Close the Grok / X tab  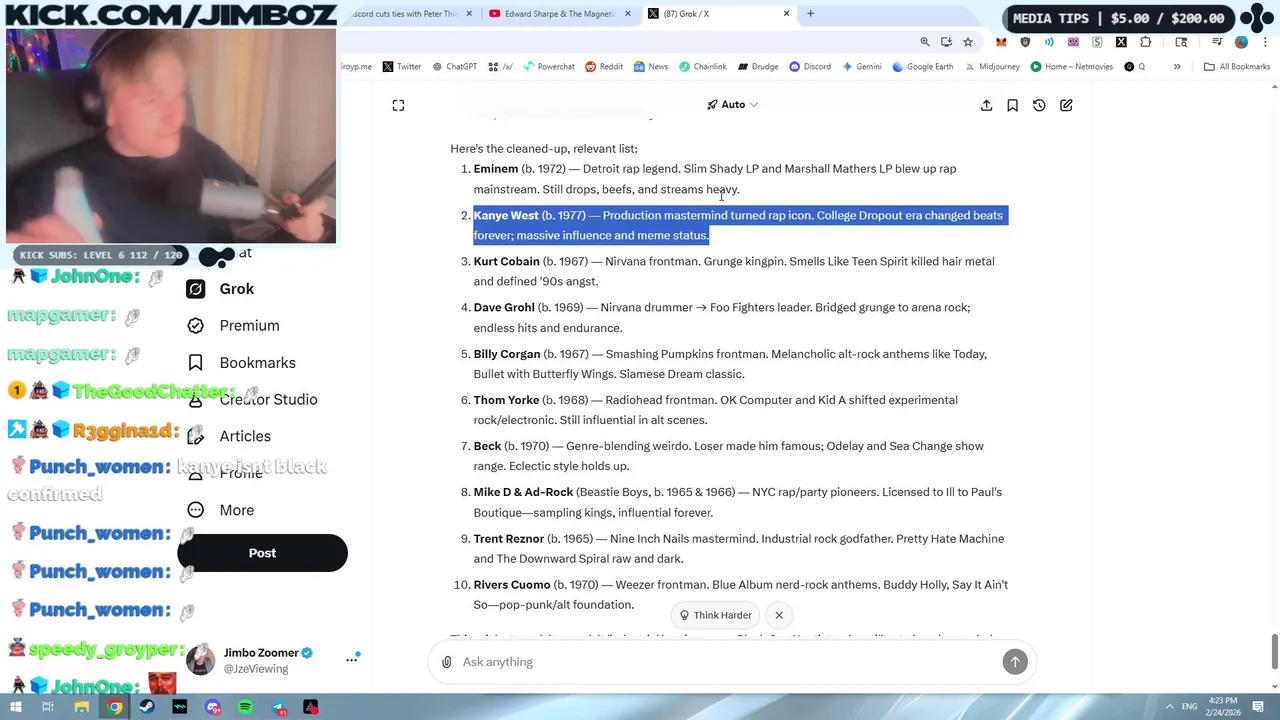(786, 14)
